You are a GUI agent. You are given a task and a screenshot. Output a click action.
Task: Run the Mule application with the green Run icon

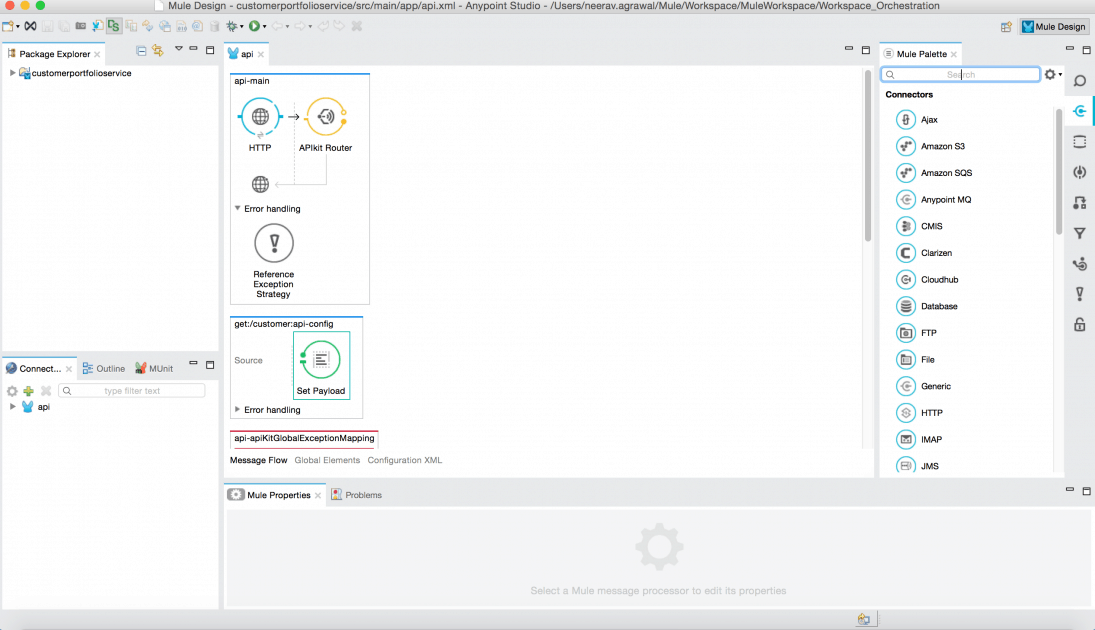click(253, 27)
